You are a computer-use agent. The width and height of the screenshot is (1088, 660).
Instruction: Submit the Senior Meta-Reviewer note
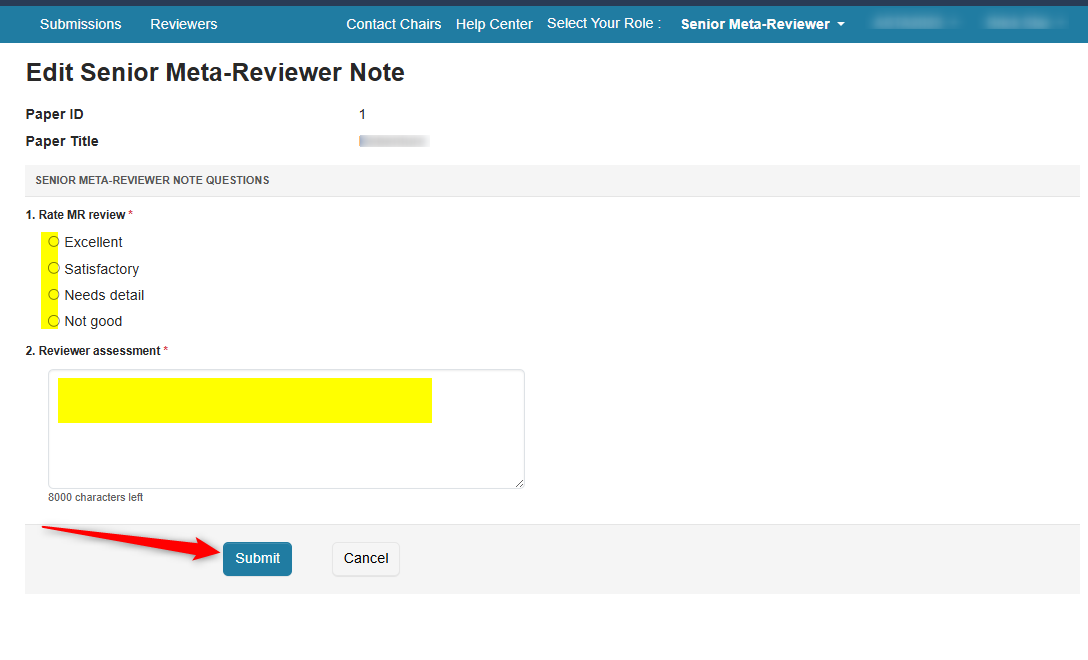[x=257, y=558]
